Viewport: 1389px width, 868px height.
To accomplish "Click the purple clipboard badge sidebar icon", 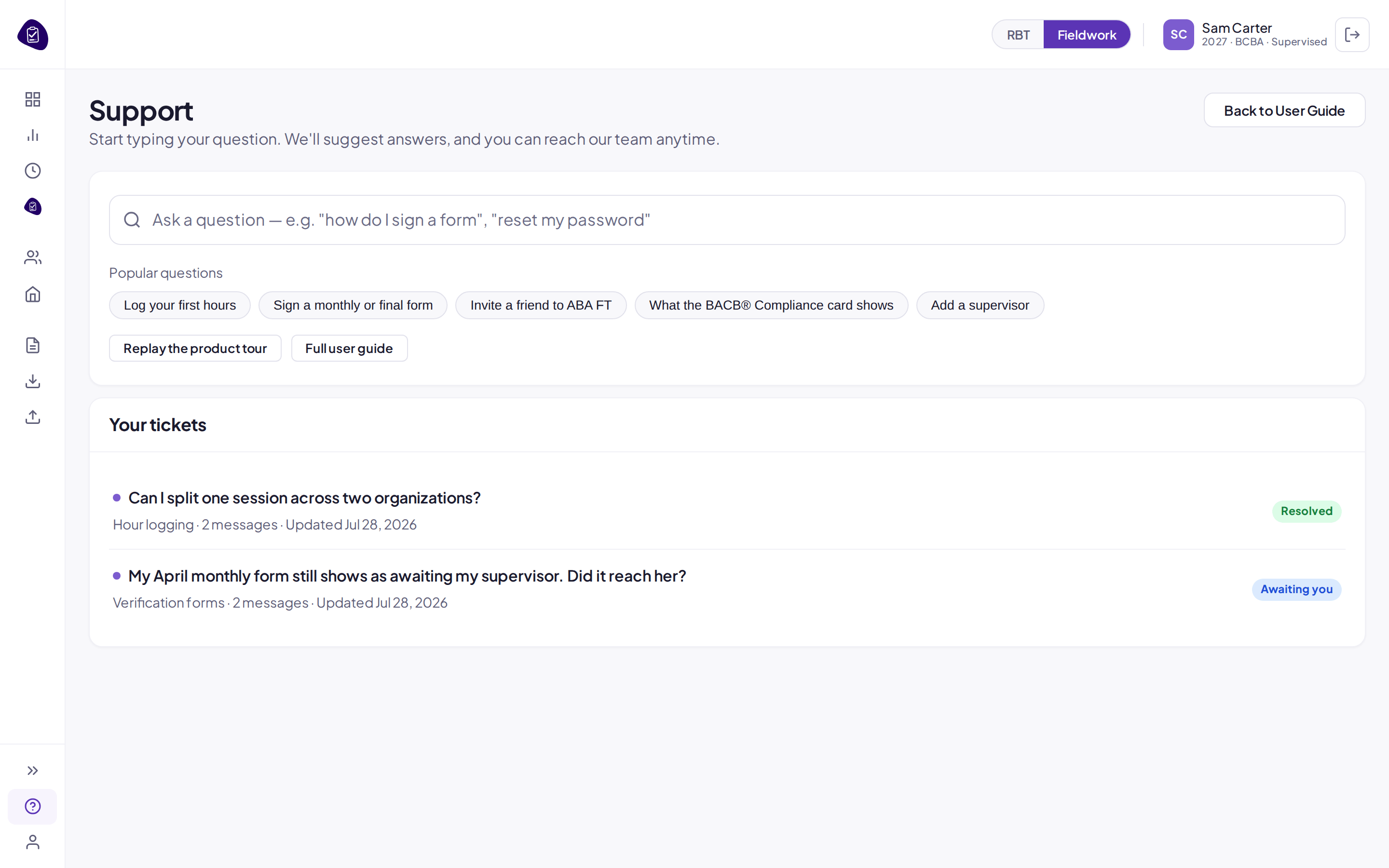I will [33, 207].
